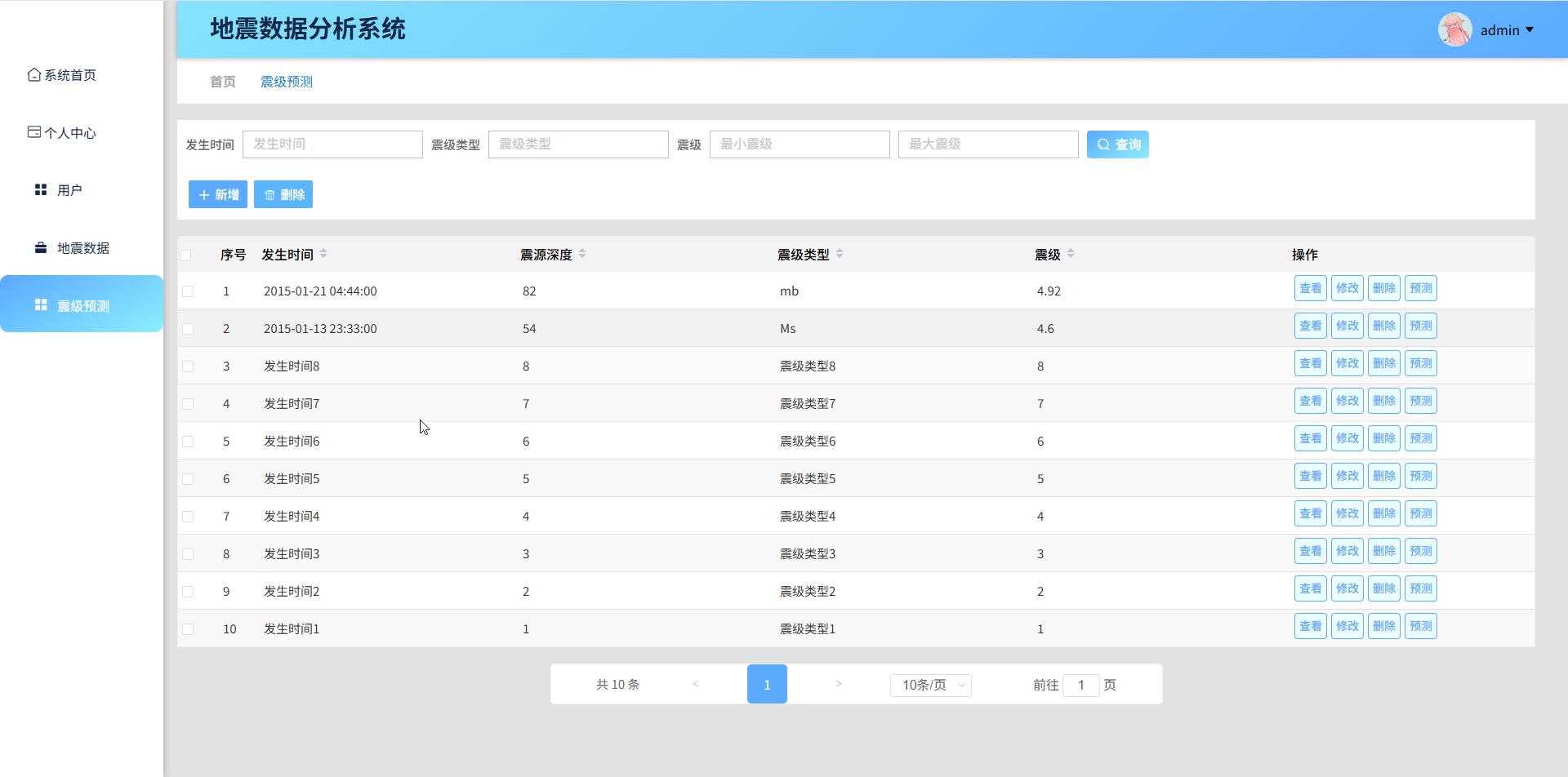Click the admin avatar picture
Image resolution: width=1568 pixels, height=777 pixels.
[1454, 30]
